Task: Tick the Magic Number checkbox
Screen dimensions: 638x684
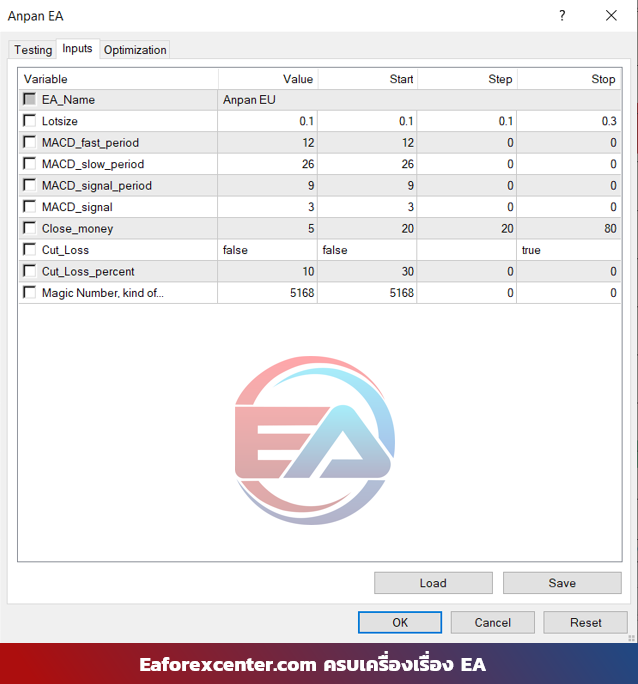Action: (30, 293)
